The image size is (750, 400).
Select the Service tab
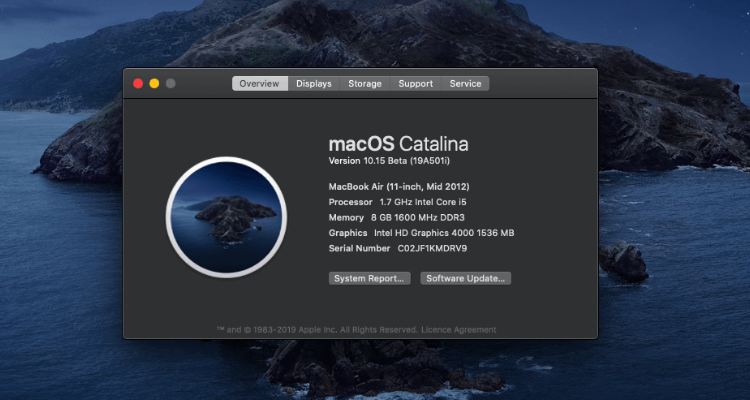click(x=465, y=84)
